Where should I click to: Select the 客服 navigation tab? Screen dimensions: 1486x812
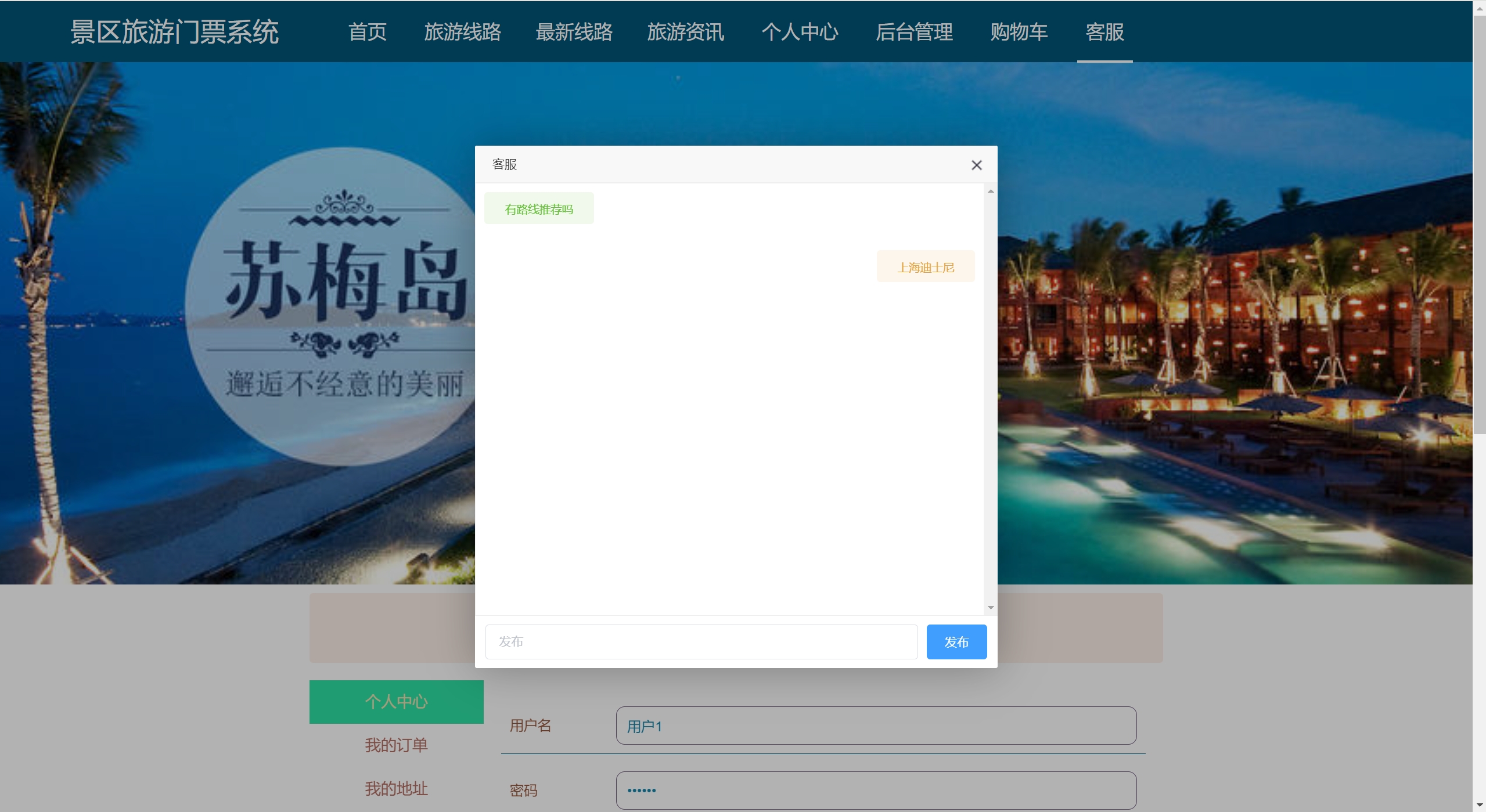click(x=1104, y=32)
